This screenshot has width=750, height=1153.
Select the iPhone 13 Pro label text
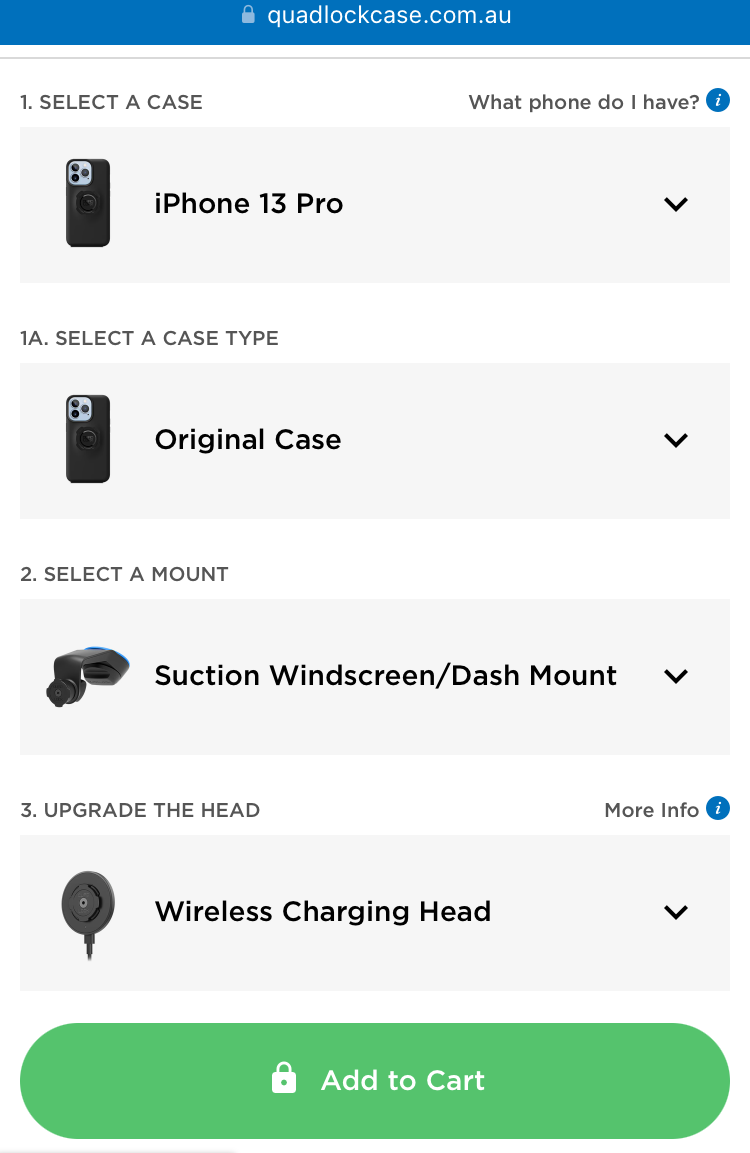click(x=249, y=204)
